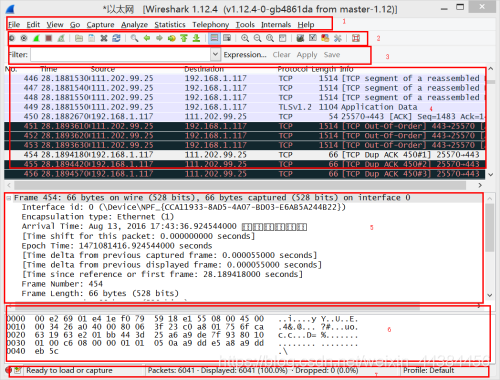Open the Help menu
This screenshot has height=380, width=500.
tap(306, 25)
